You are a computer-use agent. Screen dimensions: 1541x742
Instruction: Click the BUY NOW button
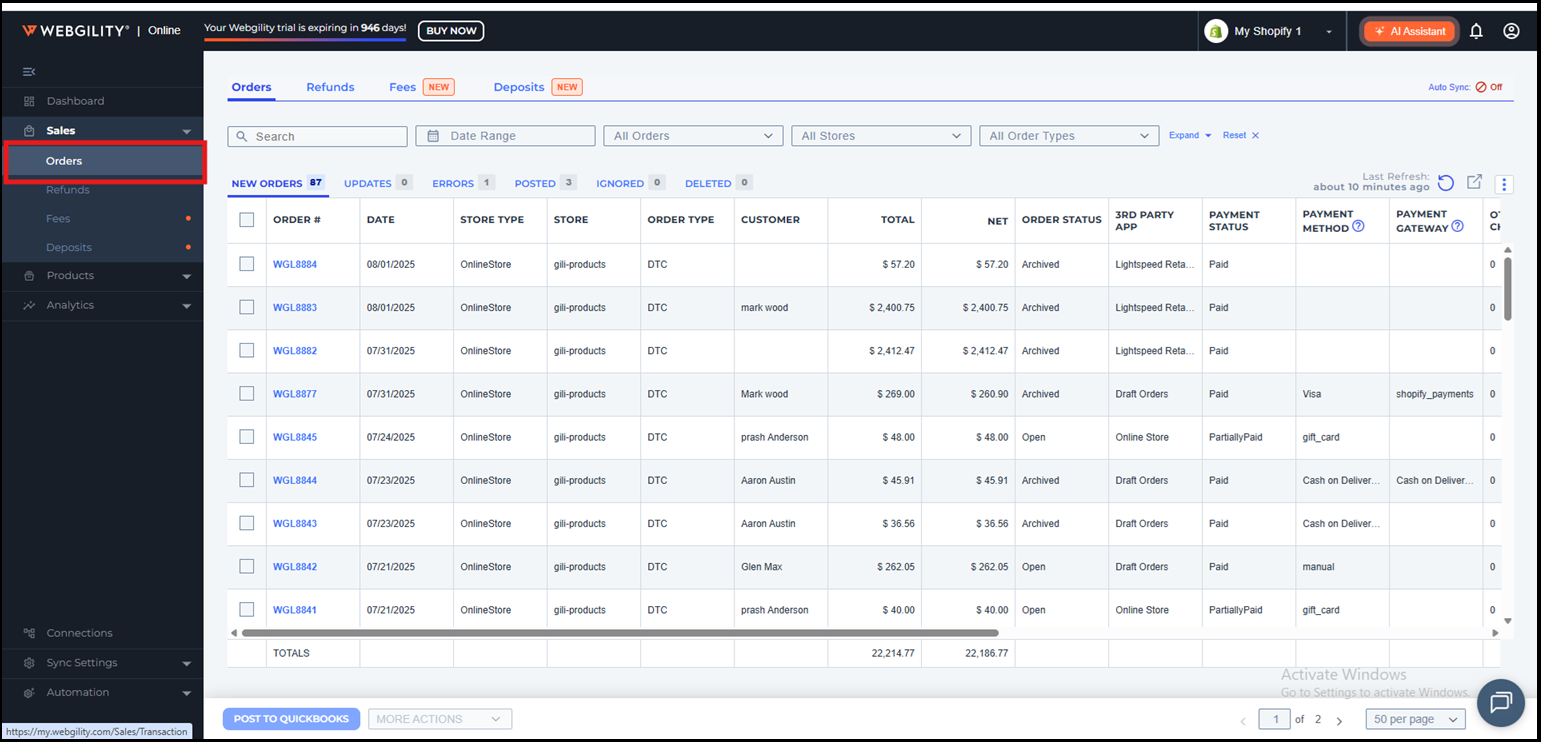[x=451, y=31]
